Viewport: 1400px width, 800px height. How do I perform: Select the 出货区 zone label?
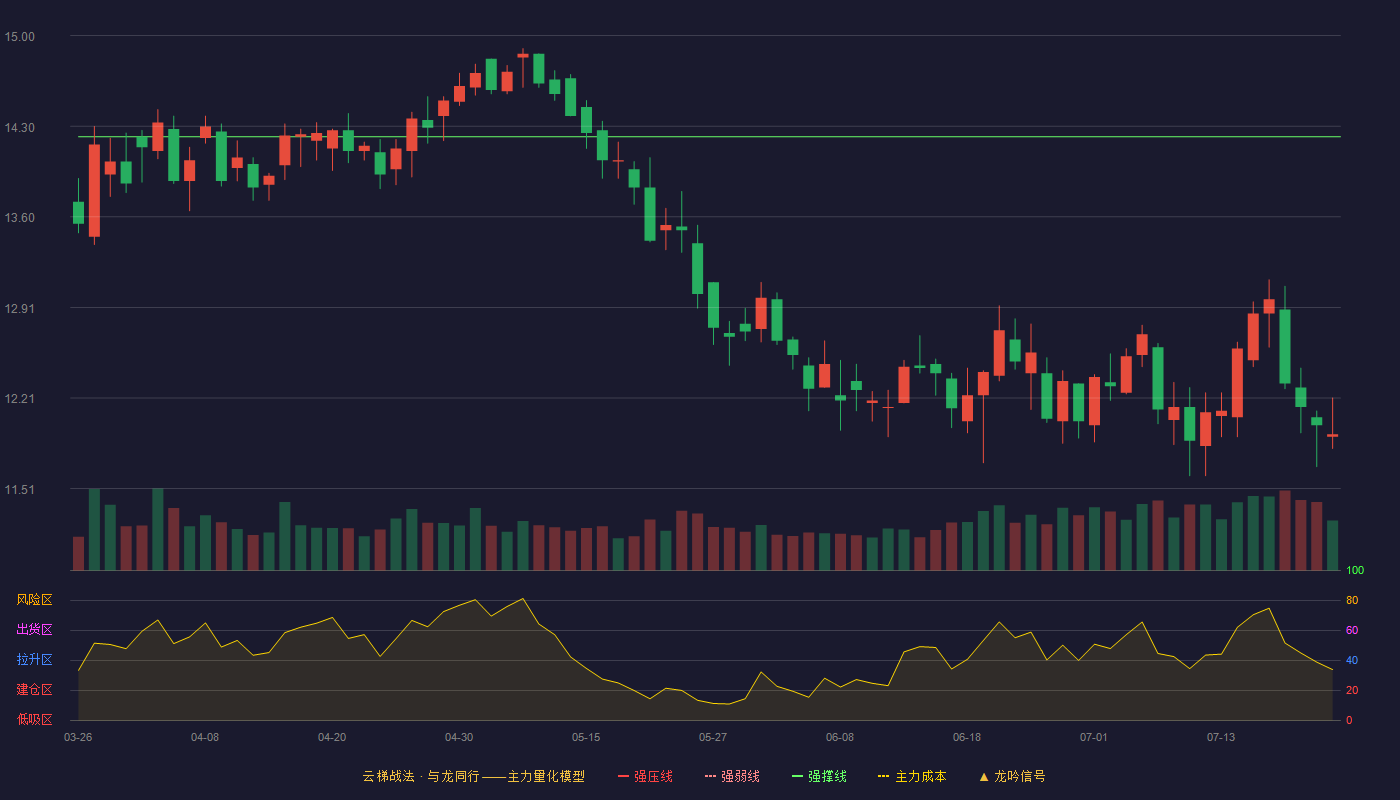pyautogui.click(x=34, y=630)
